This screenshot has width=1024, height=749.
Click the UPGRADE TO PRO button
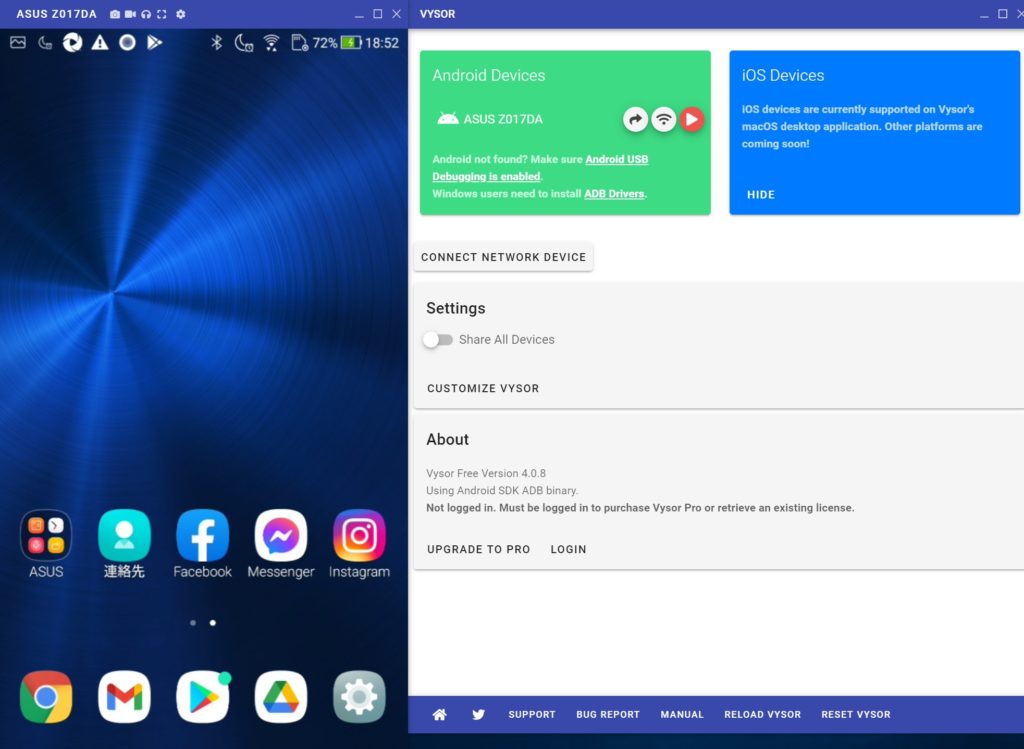click(x=479, y=550)
